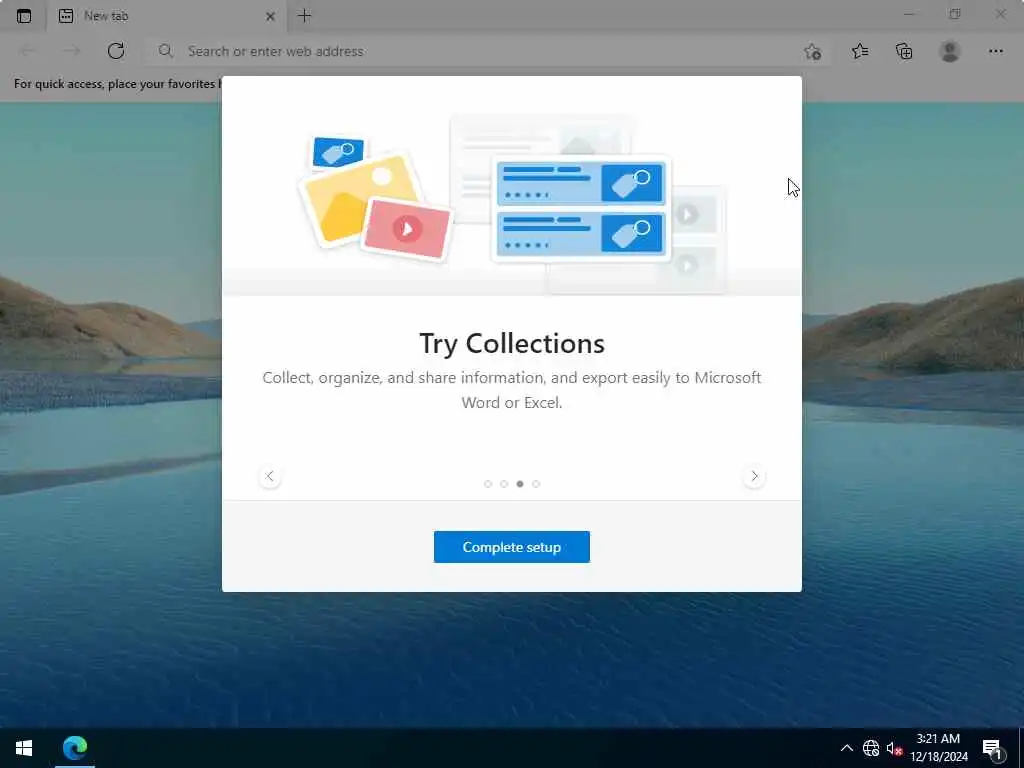This screenshot has width=1024, height=768.
Task: Open the tab actions menu icon
Action: tap(24, 16)
